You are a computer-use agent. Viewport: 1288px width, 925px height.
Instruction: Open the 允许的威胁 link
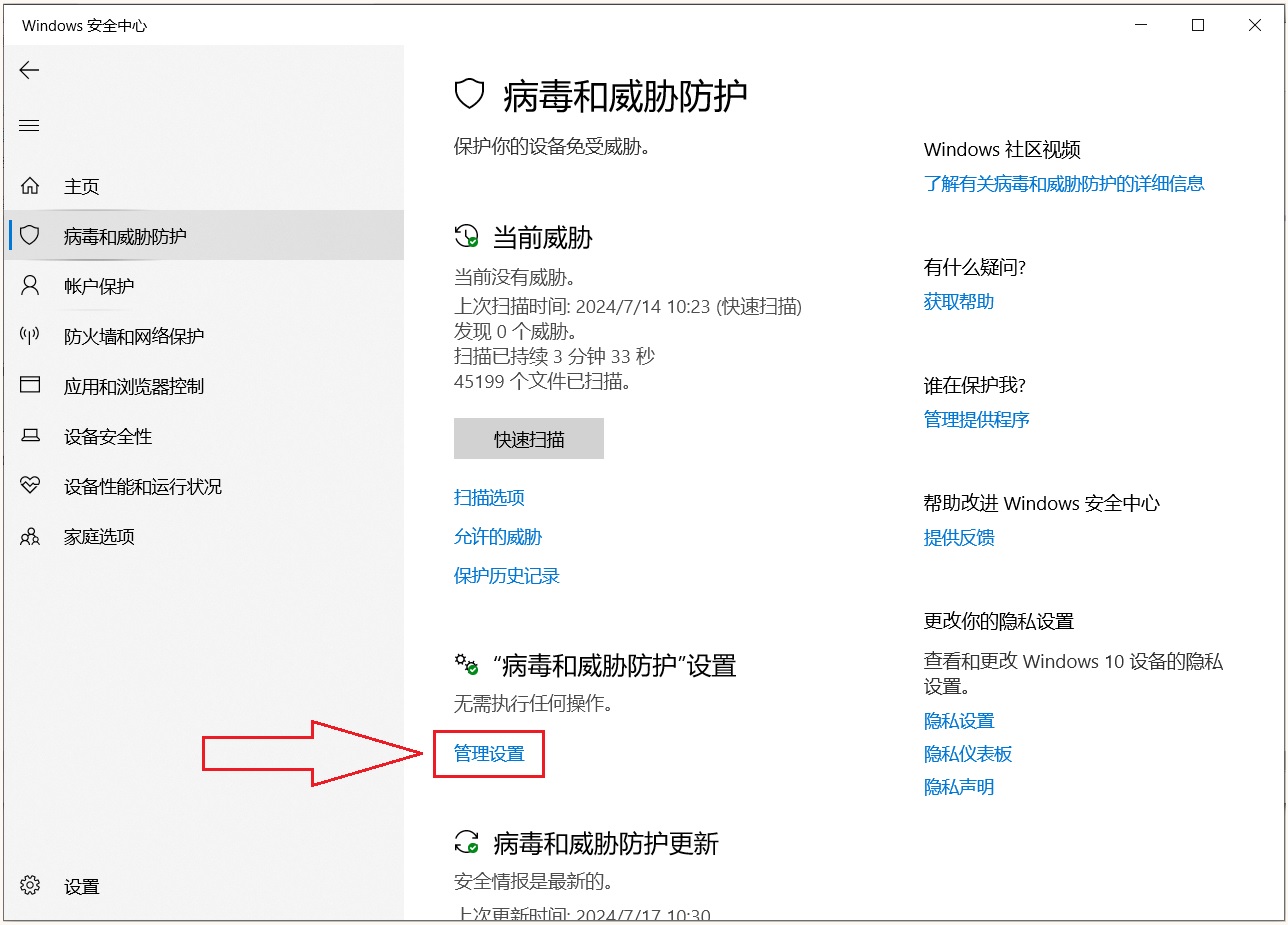pos(497,537)
